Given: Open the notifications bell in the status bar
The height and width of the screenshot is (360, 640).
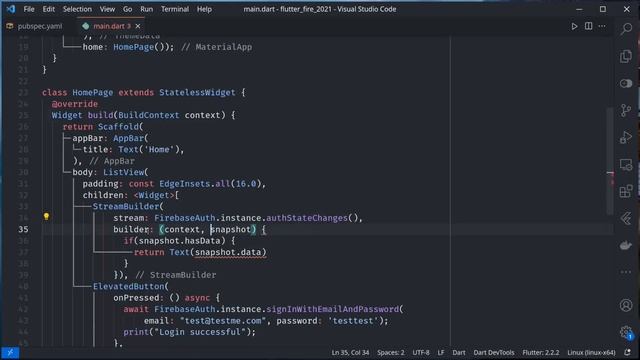Looking at the screenshot, I should click(627, 352).
